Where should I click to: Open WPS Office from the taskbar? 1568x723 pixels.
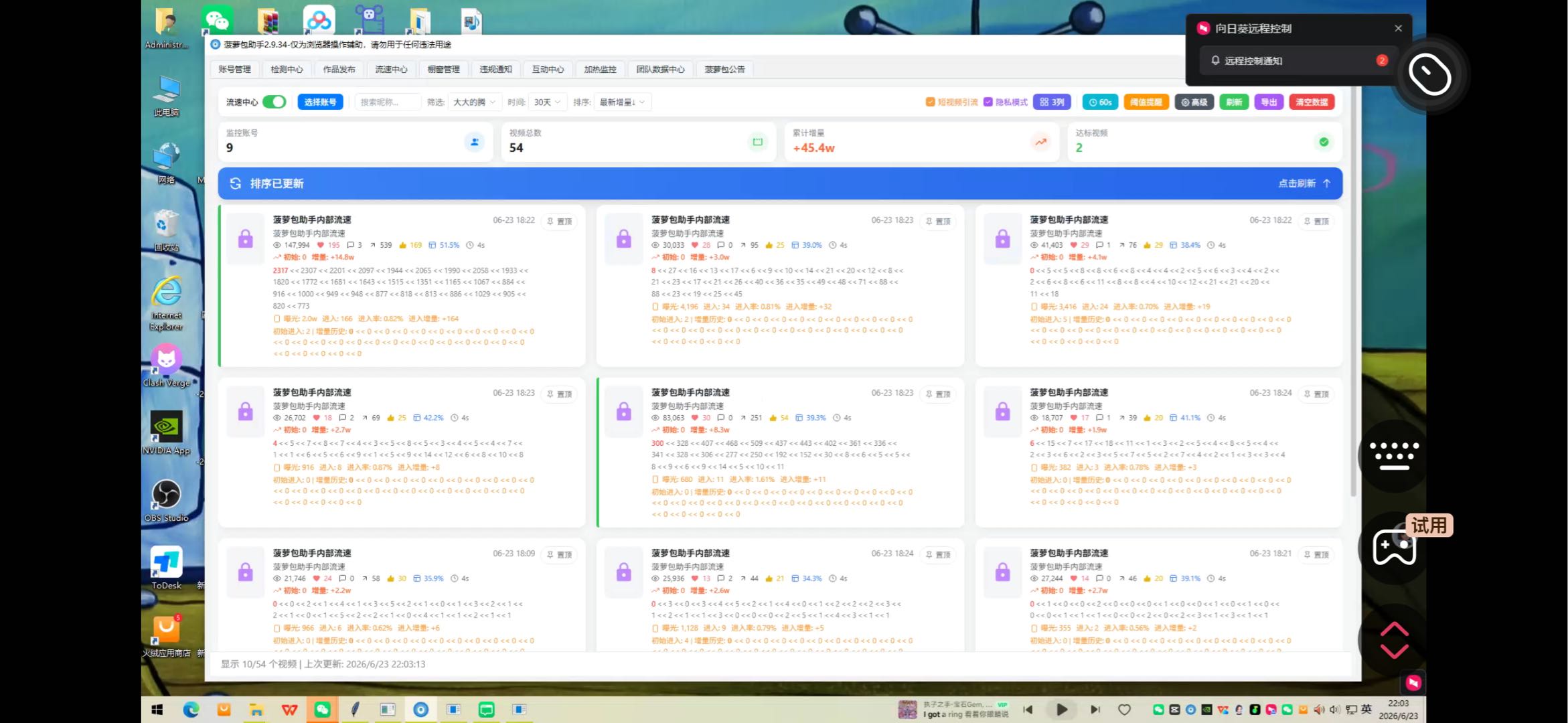(289, 710)
